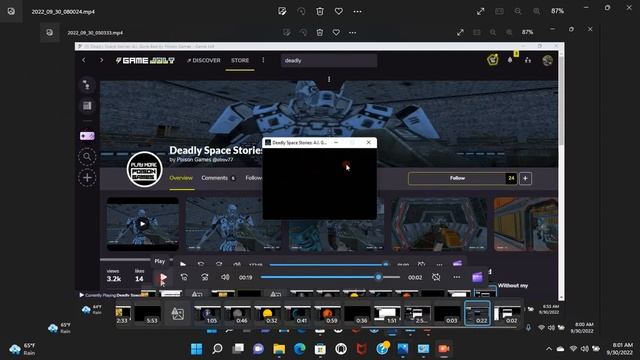The height and width of the screenshot is (360, 640).
Task: Click Game Jolt sidebar plus circle icon
Action: pos(87,178)
